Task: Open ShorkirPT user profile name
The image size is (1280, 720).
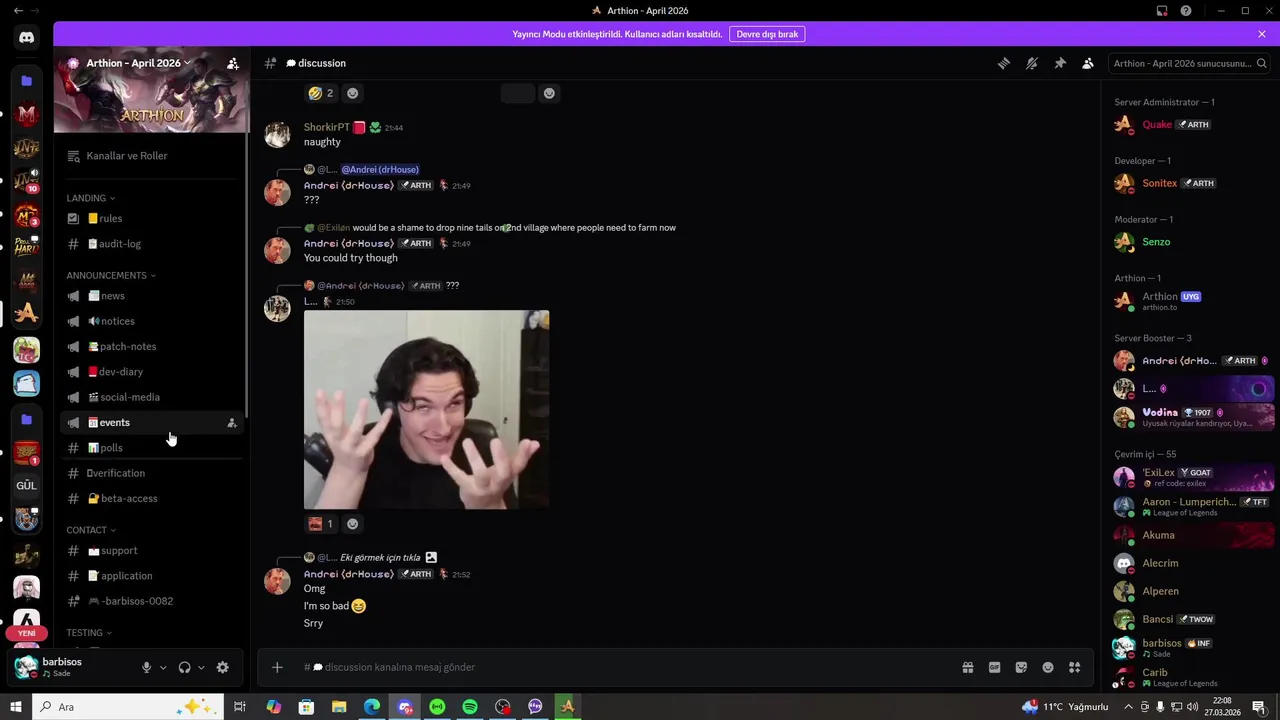Action: (327, 127)
